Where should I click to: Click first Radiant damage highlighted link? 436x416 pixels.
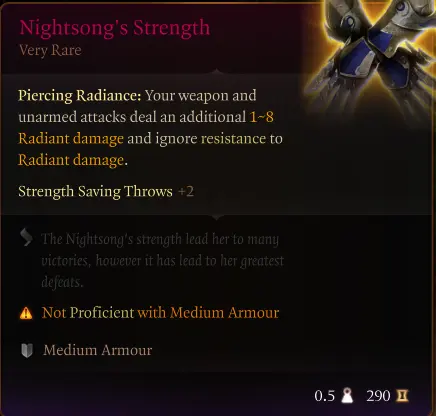(x=71, y=139)
